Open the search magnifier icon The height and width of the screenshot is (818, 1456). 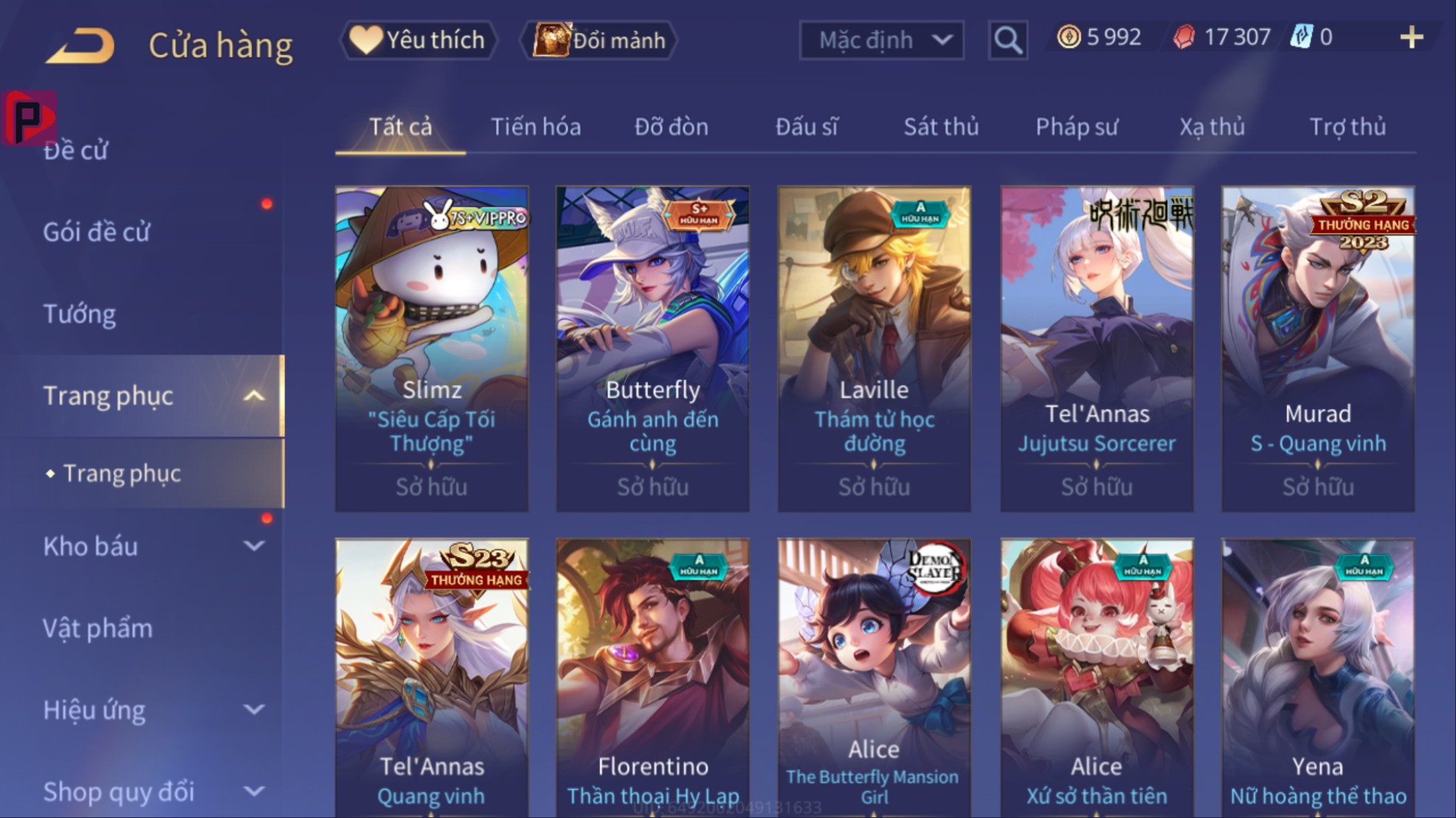point(1008,40)
